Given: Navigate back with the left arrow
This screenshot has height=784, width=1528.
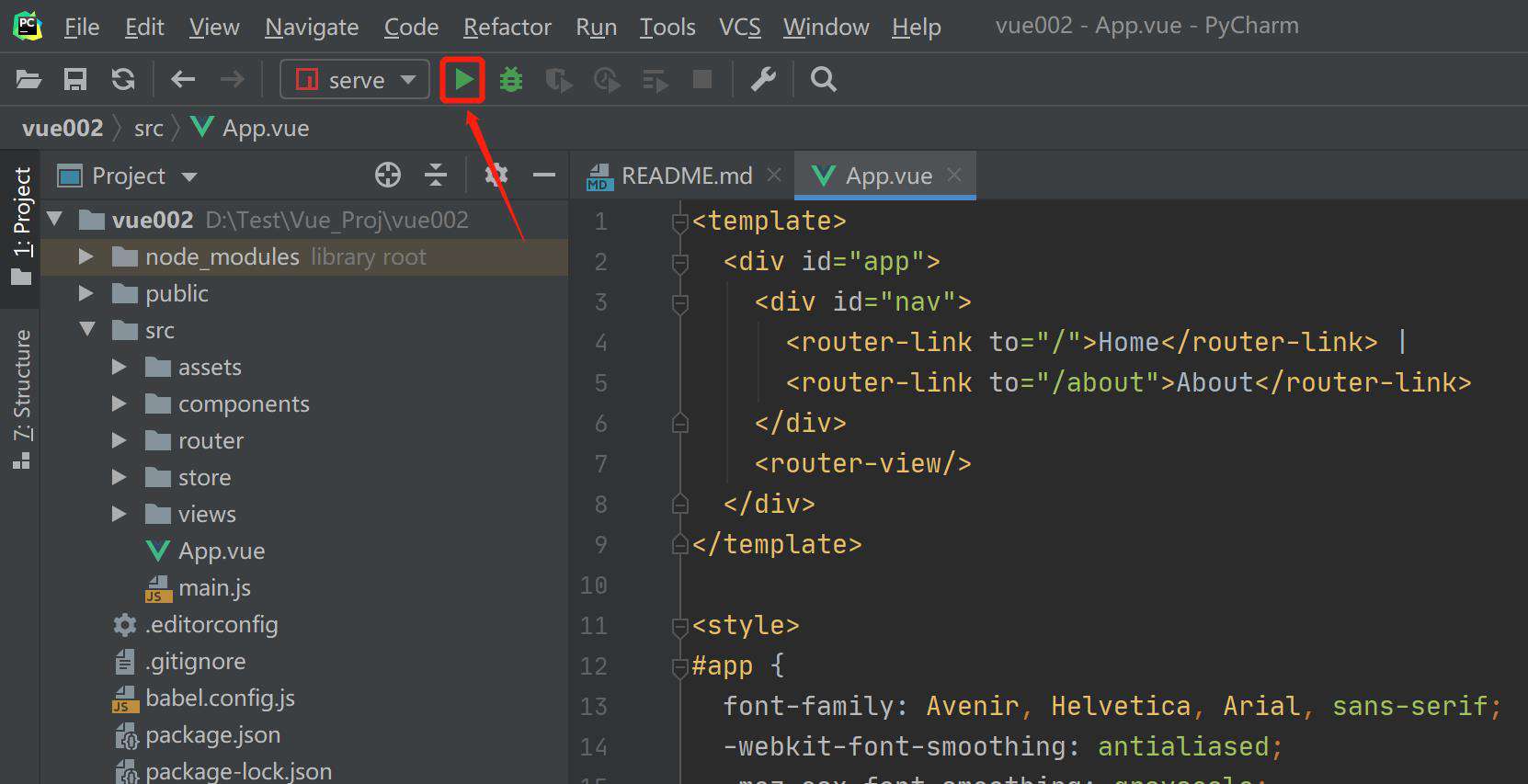Looking at the screenshot, I should (x=183, y=80).
